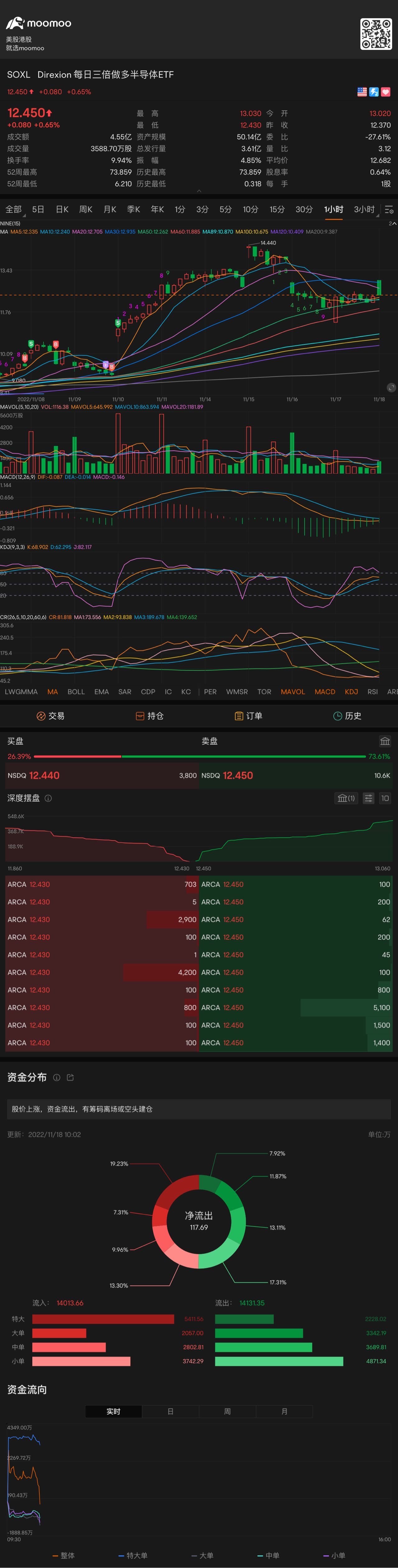
Task: Select the 周 capital flow tab
Action: (227, 1411)
